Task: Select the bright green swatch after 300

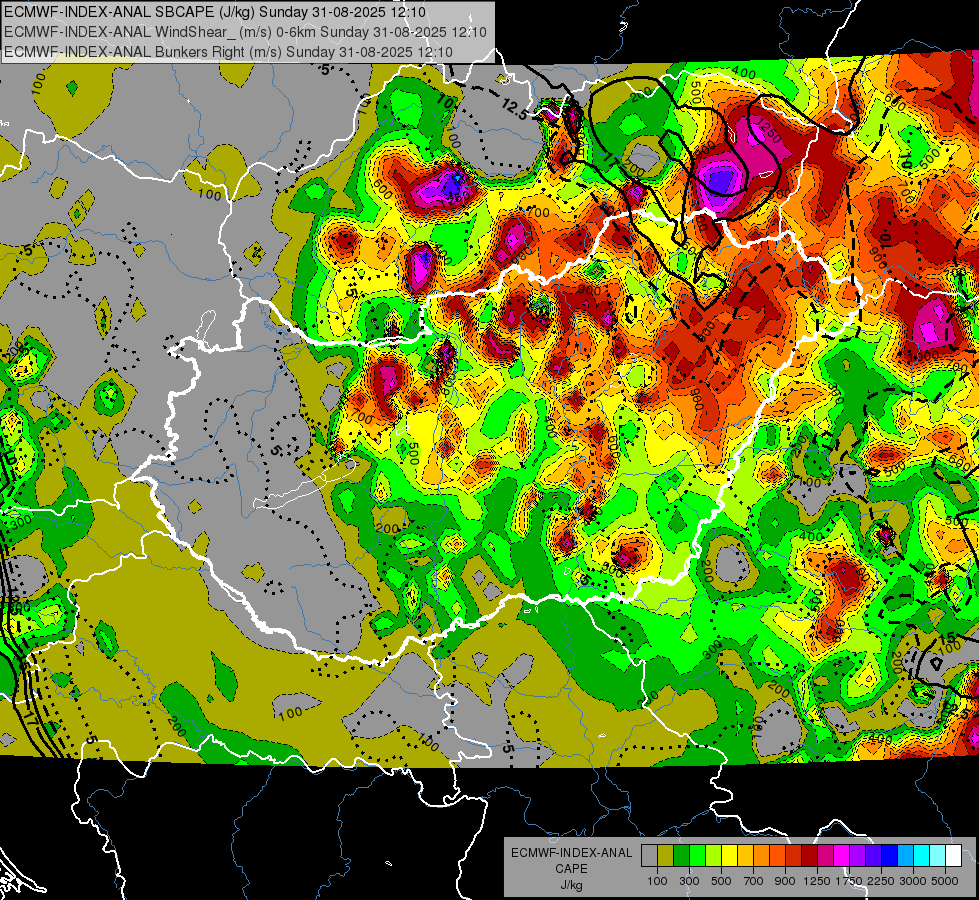Action: (x=697, y=856)
